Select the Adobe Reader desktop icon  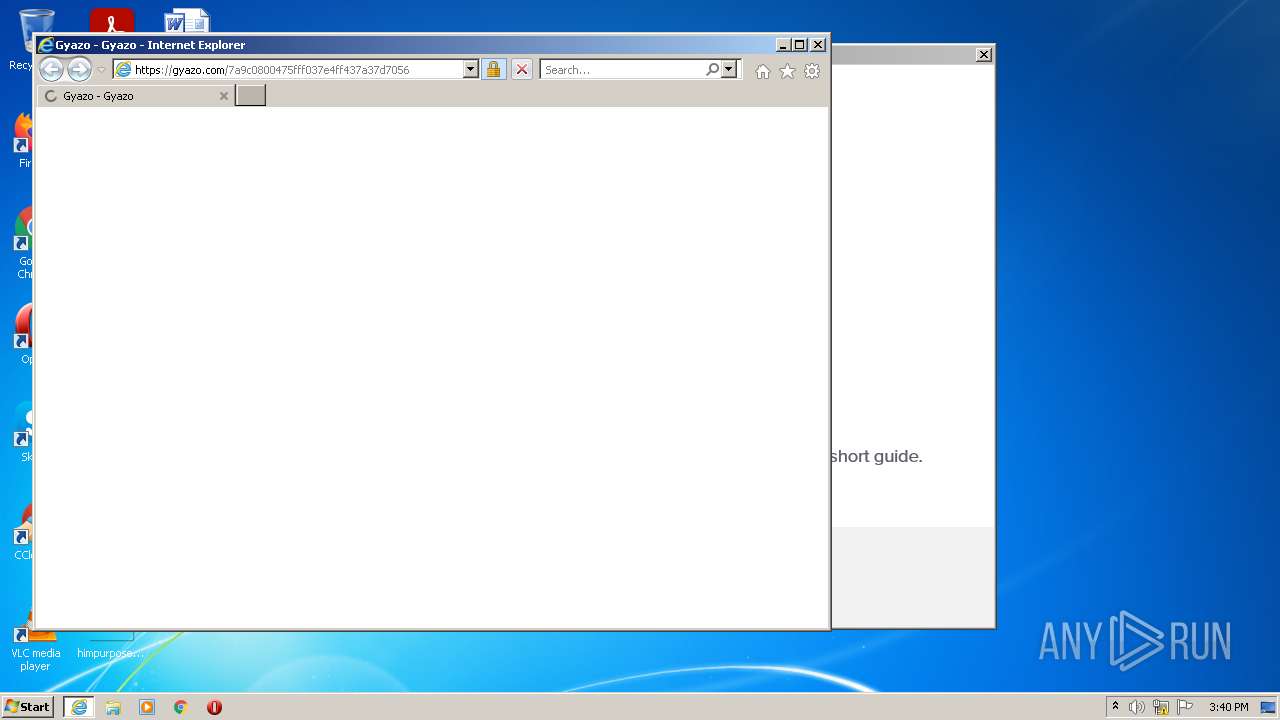[x=111, y=20]
